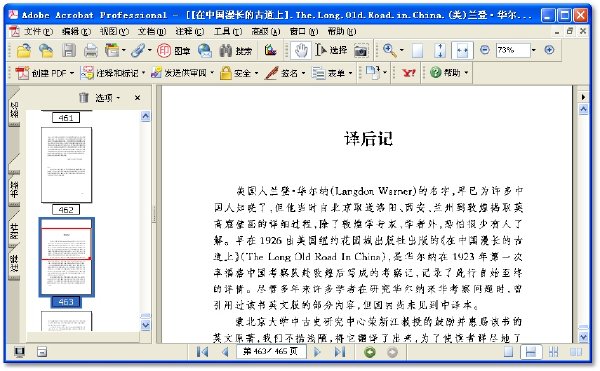Image resolution: width=600 pixels, height=371 pixels.
Task: Click the 73% zoom input field
Action: pos(513,50)
